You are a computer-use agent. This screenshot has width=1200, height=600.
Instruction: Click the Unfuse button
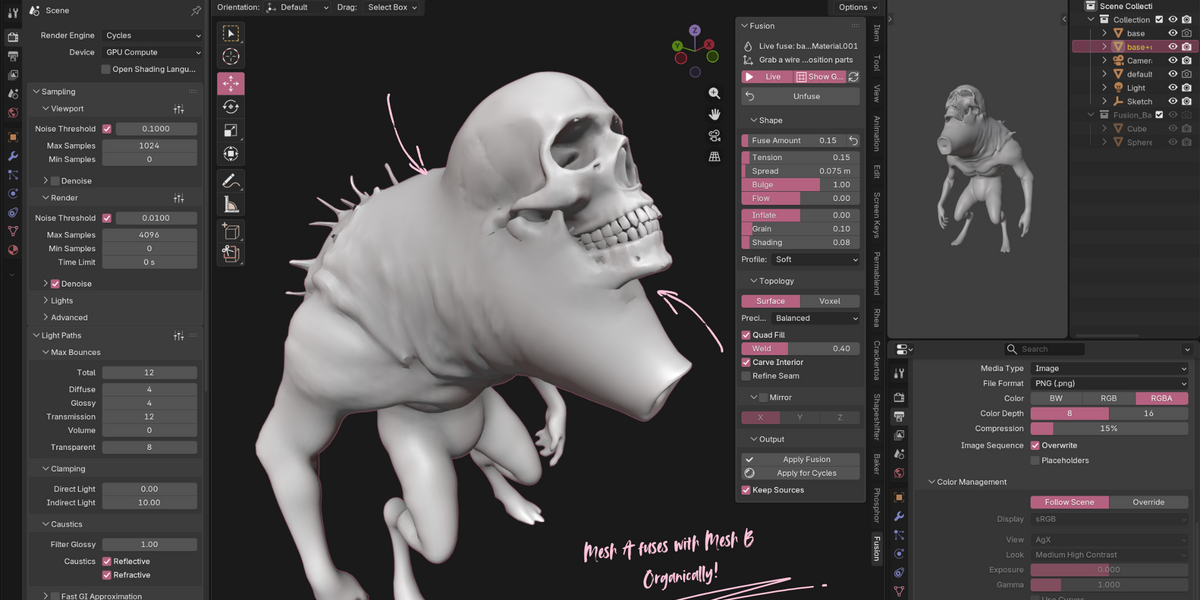pos(800,97)
